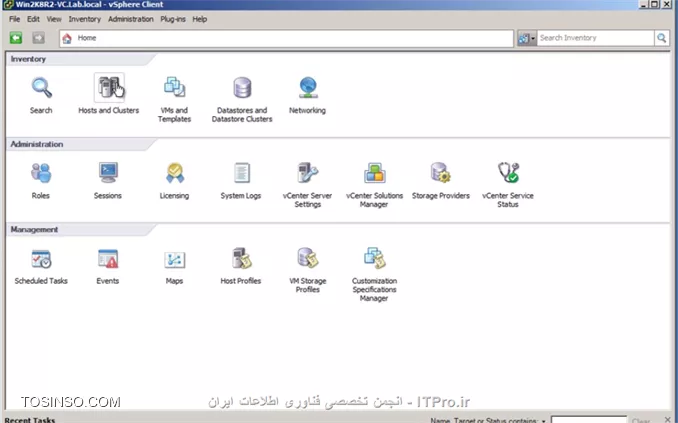Open the Edit menu
Image resolution: width=678 pixels, height=423 pixels.
click(x=33, y=19)
